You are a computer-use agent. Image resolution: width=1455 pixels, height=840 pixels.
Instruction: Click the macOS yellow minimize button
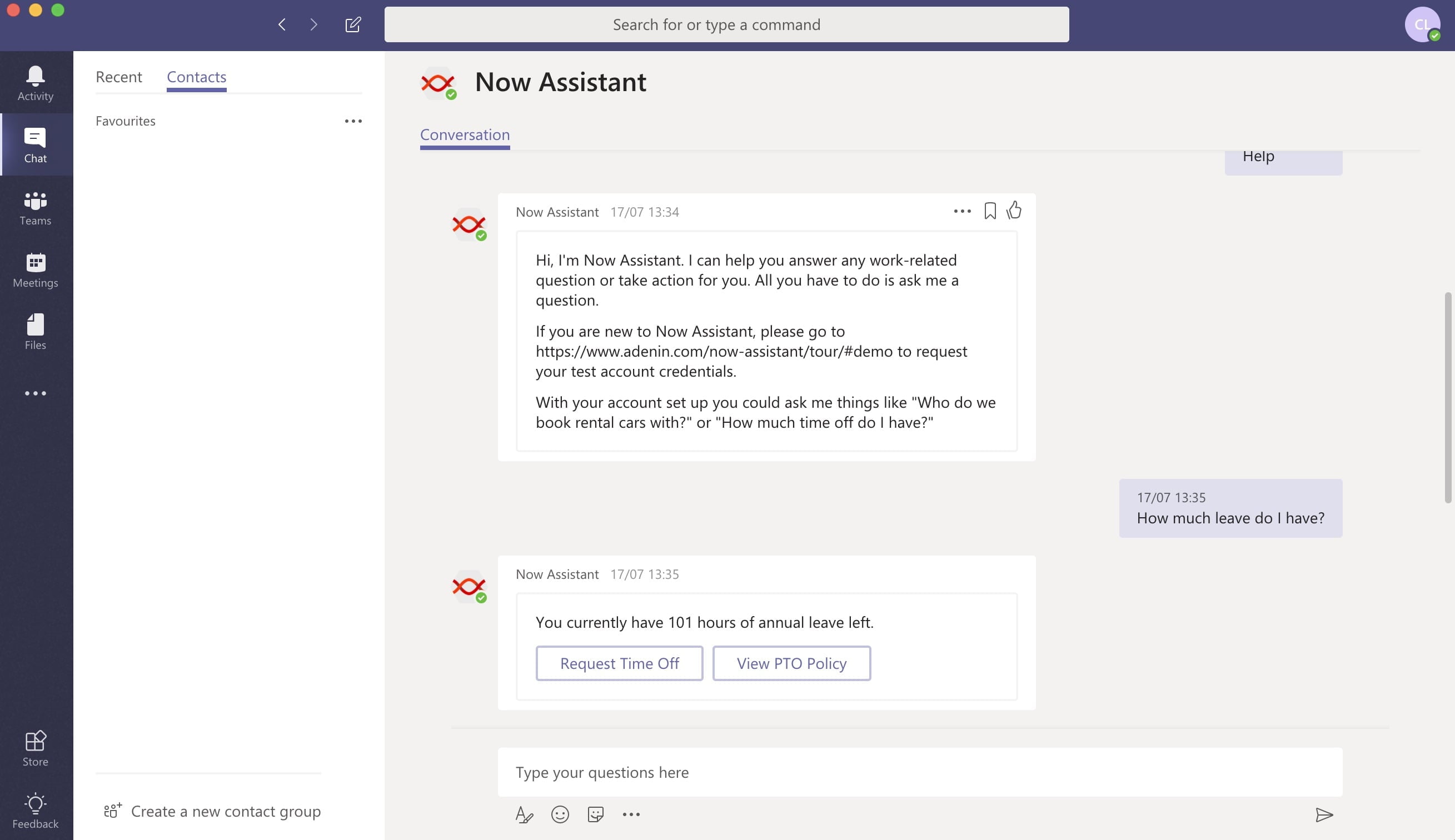(x=35, y=10)
